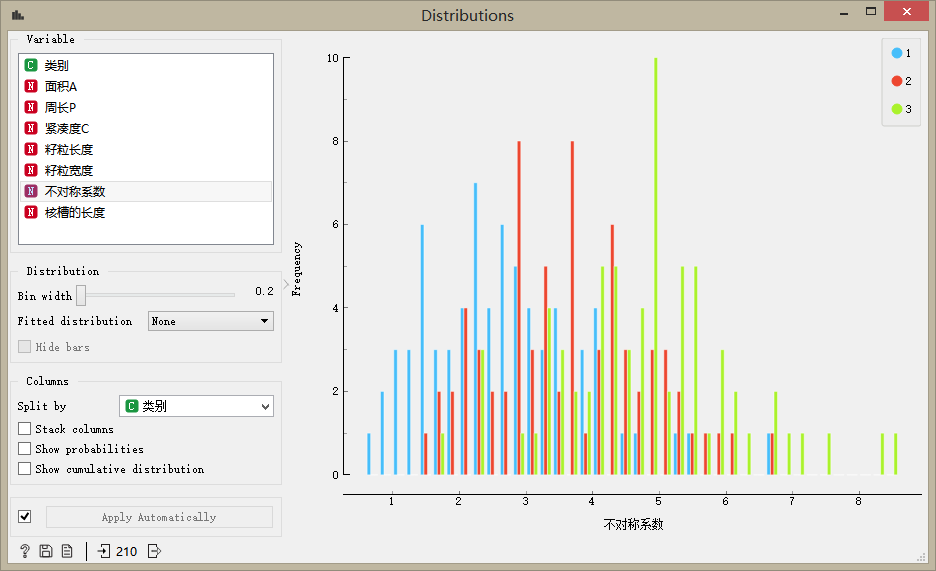The width and height of the screenshot is (936, 571).
Task: Select the variable 不对称系数
Action: click(146, 191)
